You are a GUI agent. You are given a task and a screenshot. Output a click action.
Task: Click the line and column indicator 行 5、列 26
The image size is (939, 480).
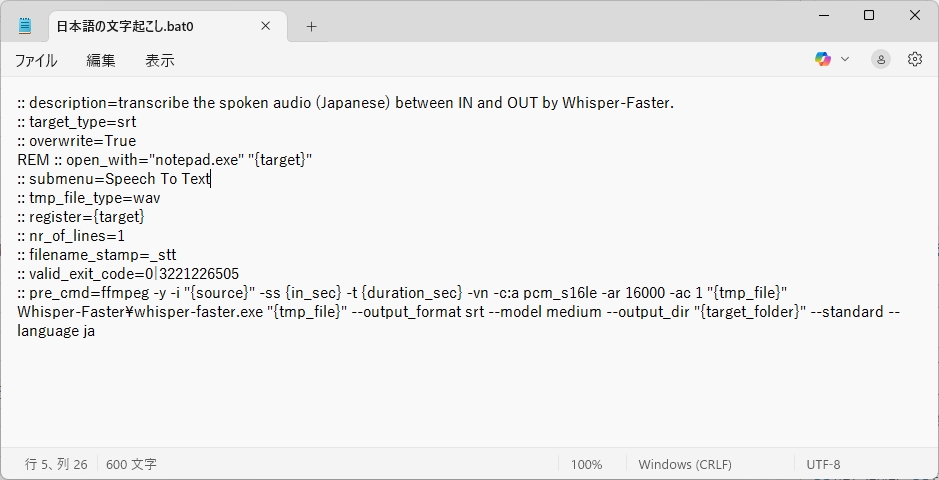tap(56, 464)
